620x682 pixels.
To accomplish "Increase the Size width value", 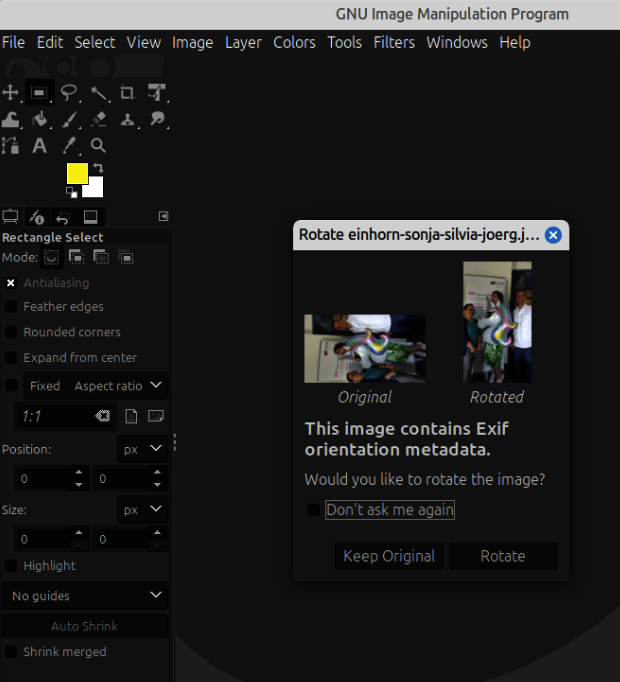I will [79, 532].
